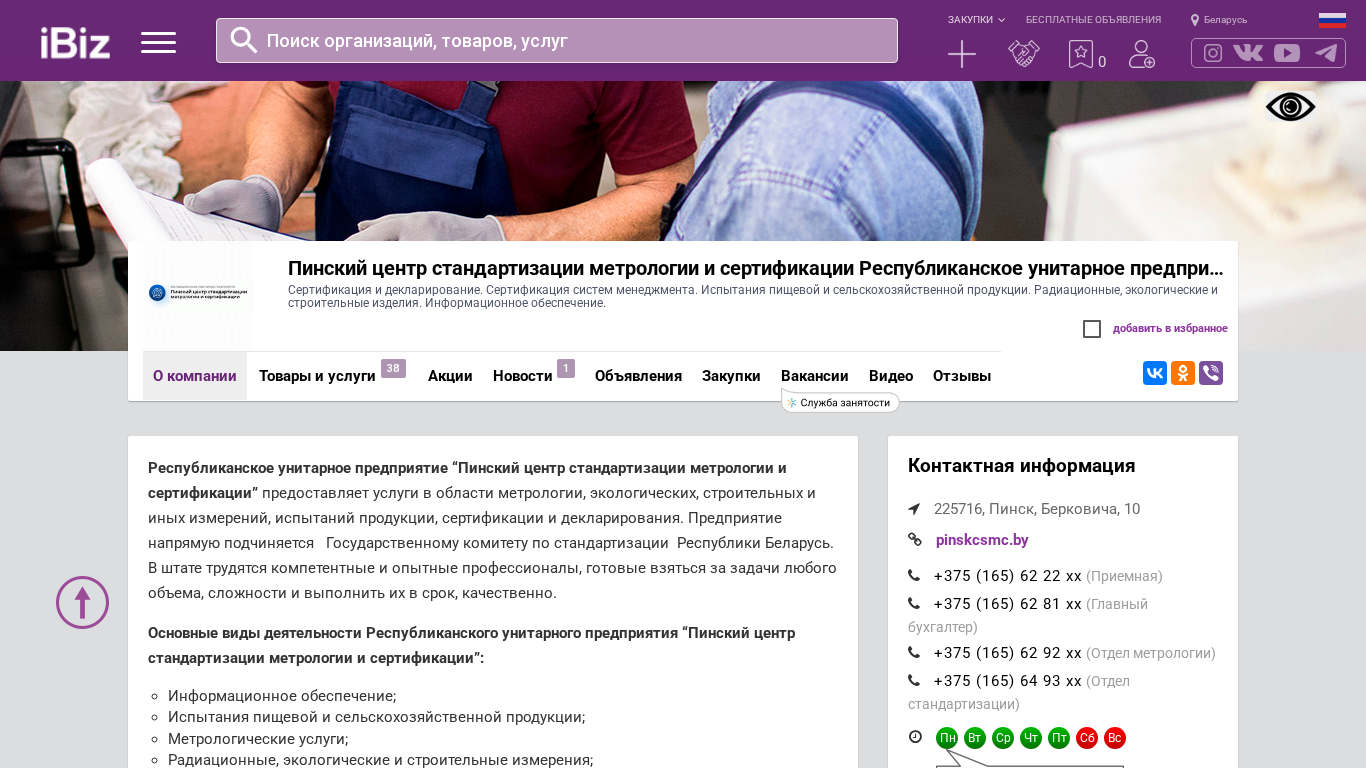Click the address 225716, Пинск, Берковича, 10
Image resolution: width=1366 pixels, height=768 pixels.
click(1037, 509)
